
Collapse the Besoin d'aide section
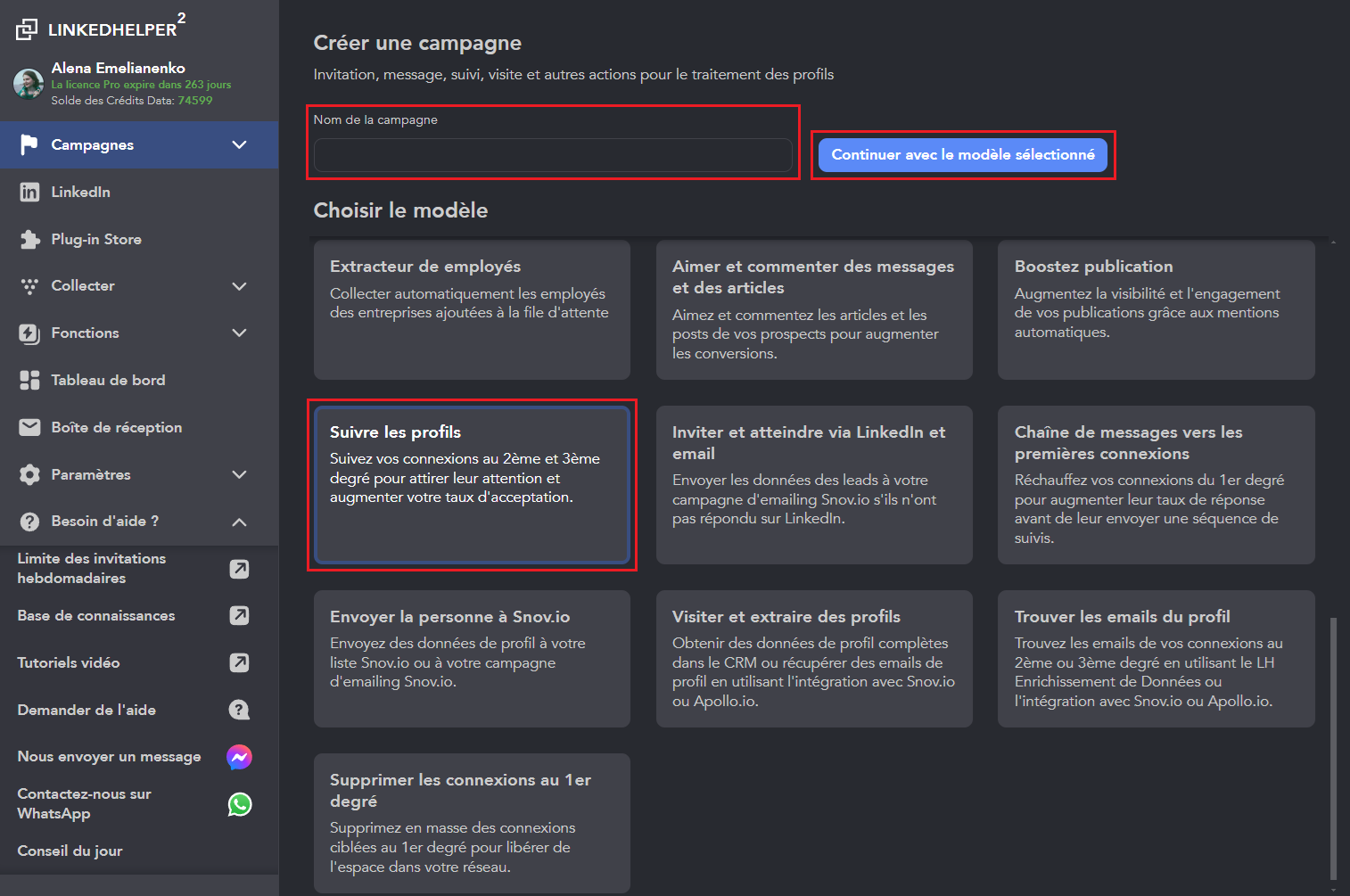[239, 522]
